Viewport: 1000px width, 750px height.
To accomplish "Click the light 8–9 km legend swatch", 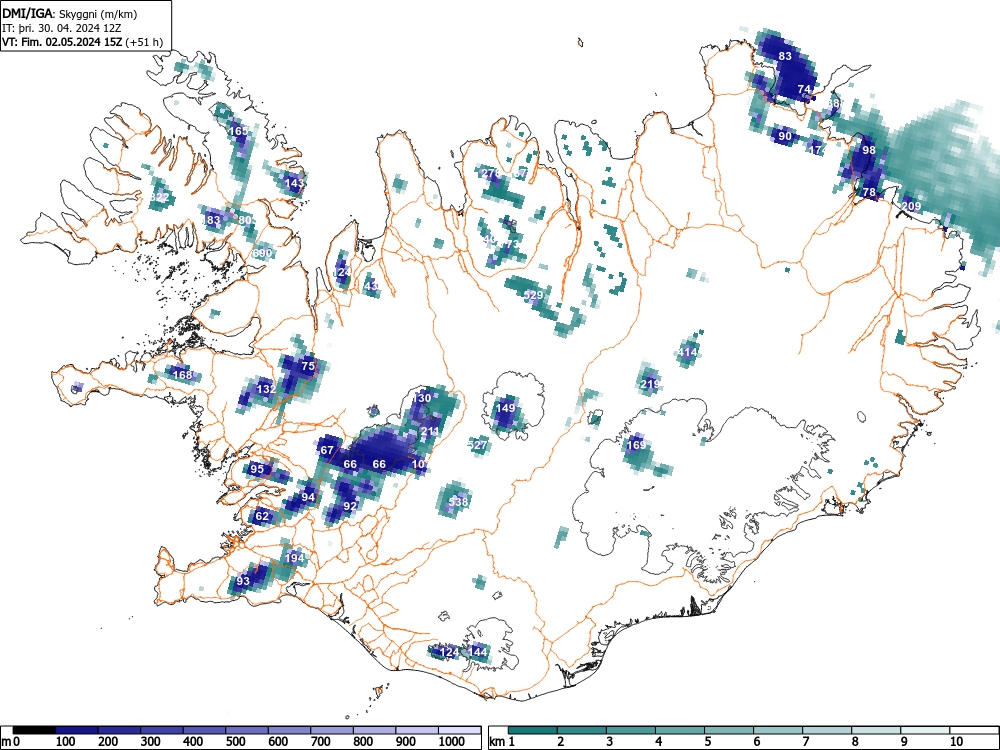I will pos(876,730).
